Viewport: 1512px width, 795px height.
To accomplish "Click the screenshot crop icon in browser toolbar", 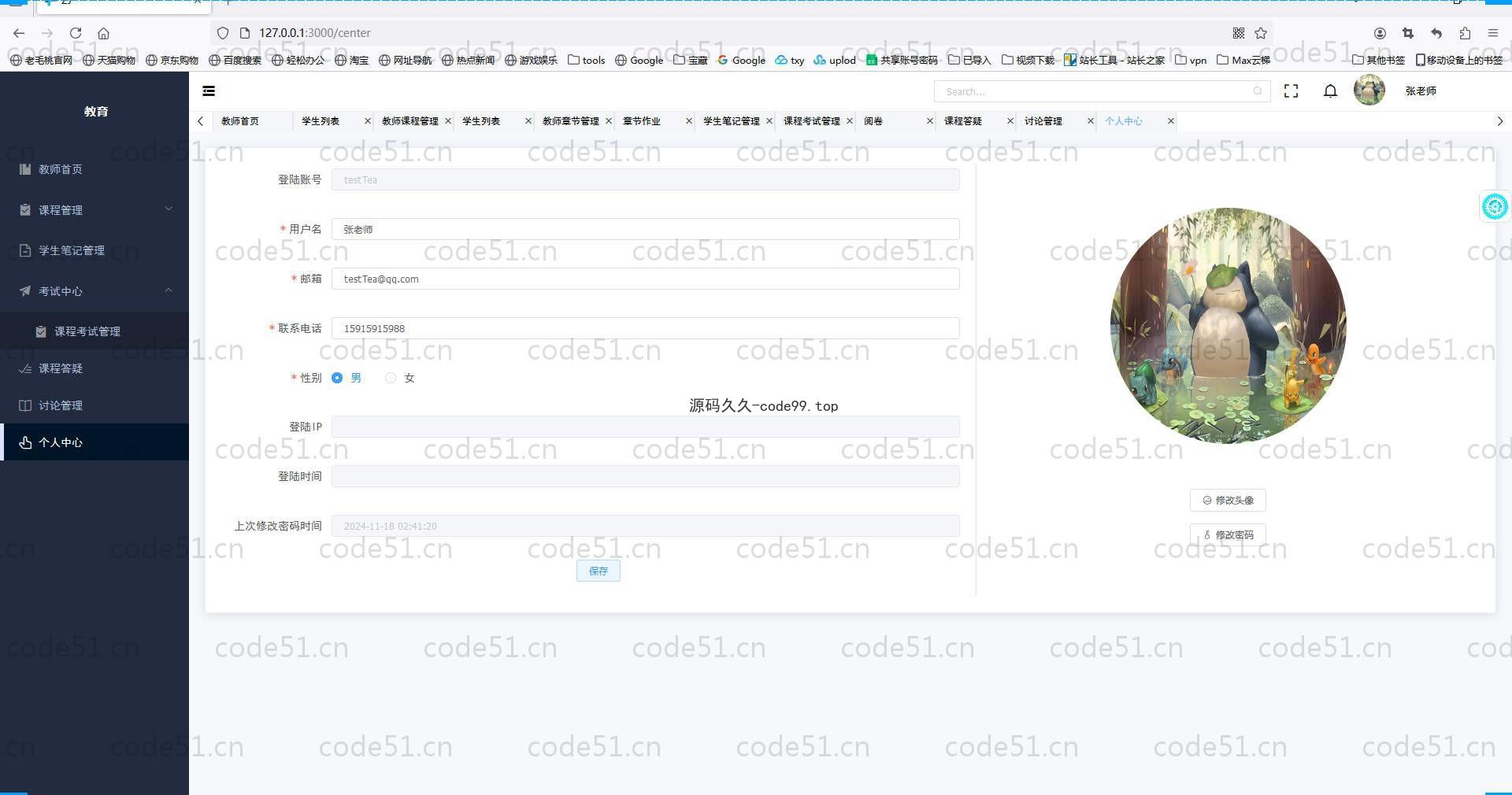I will pyautogui.click(x=1408, y=33).
